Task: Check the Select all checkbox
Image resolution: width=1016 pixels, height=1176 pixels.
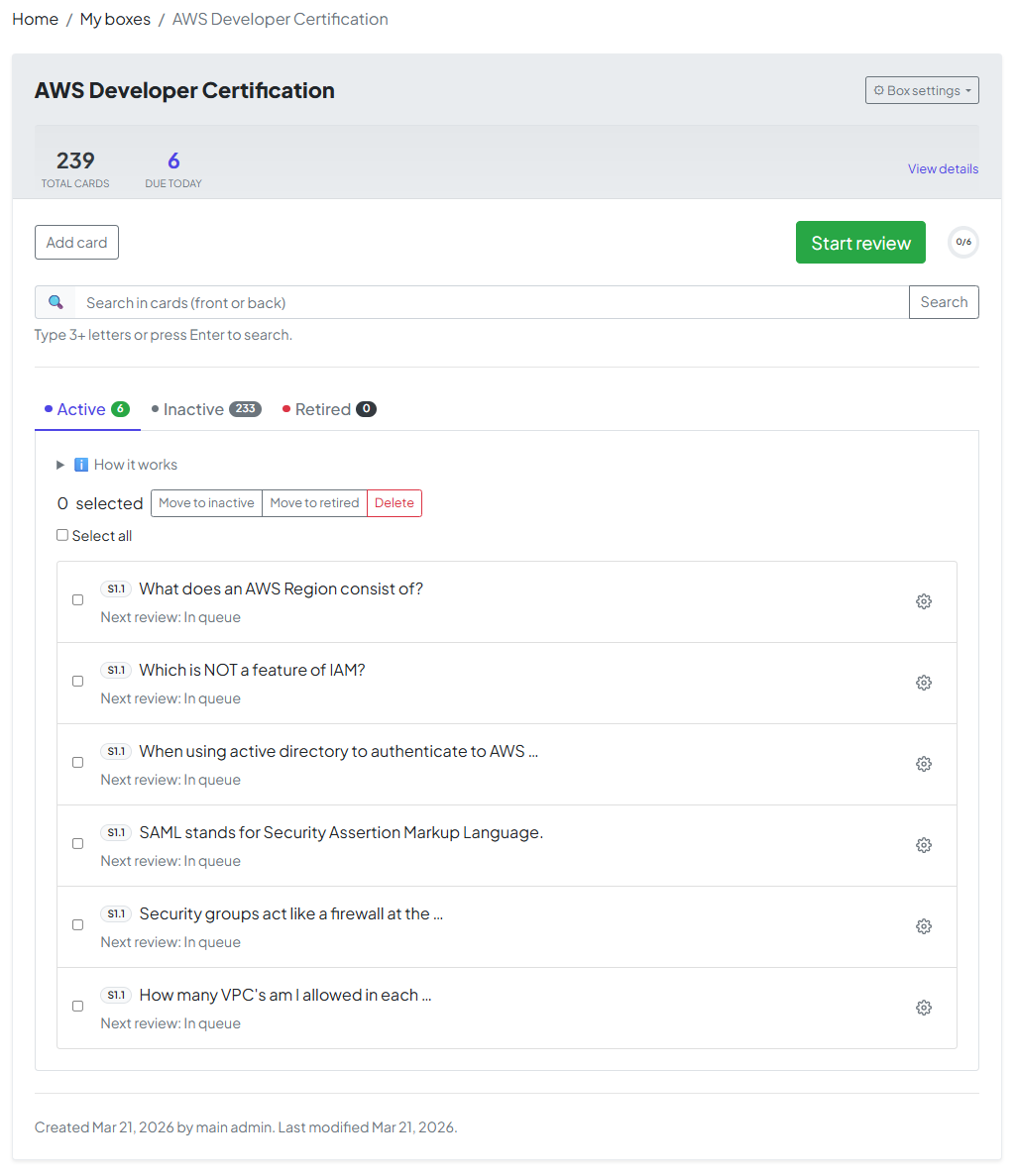Action: coord(62,535)
